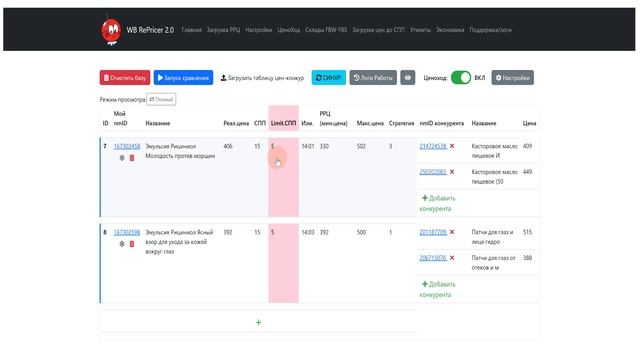Add competitor for product row 8
The image size is (640, 360).
[437, 289]
